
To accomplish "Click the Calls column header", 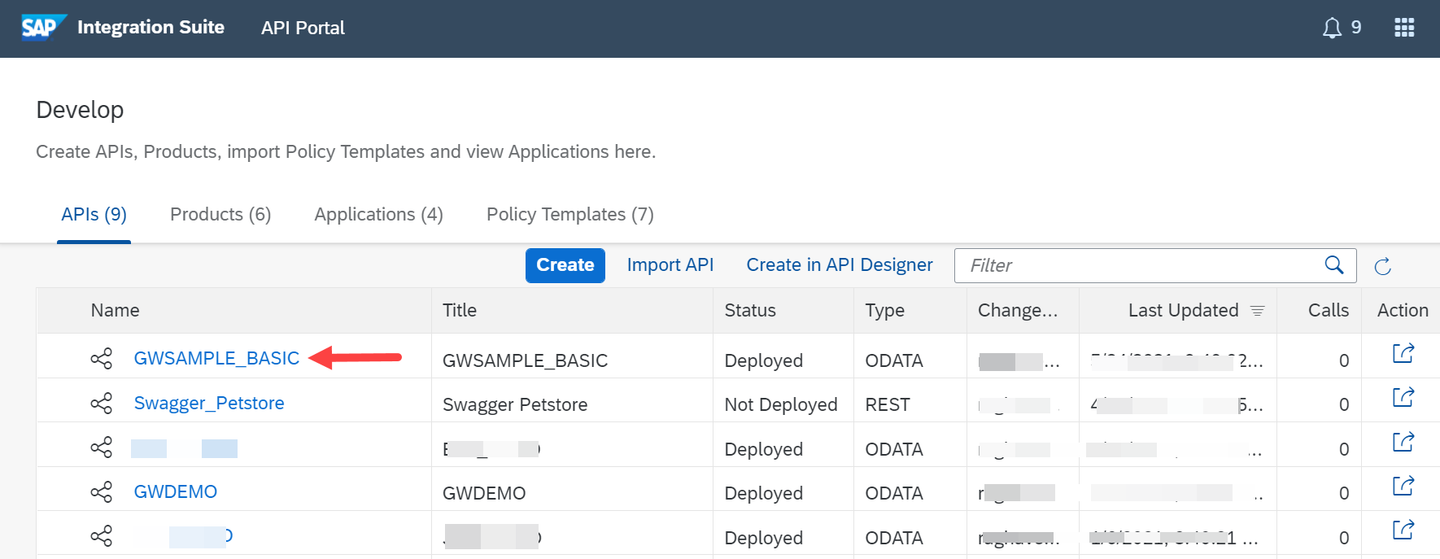I will tap(1328, 310).
